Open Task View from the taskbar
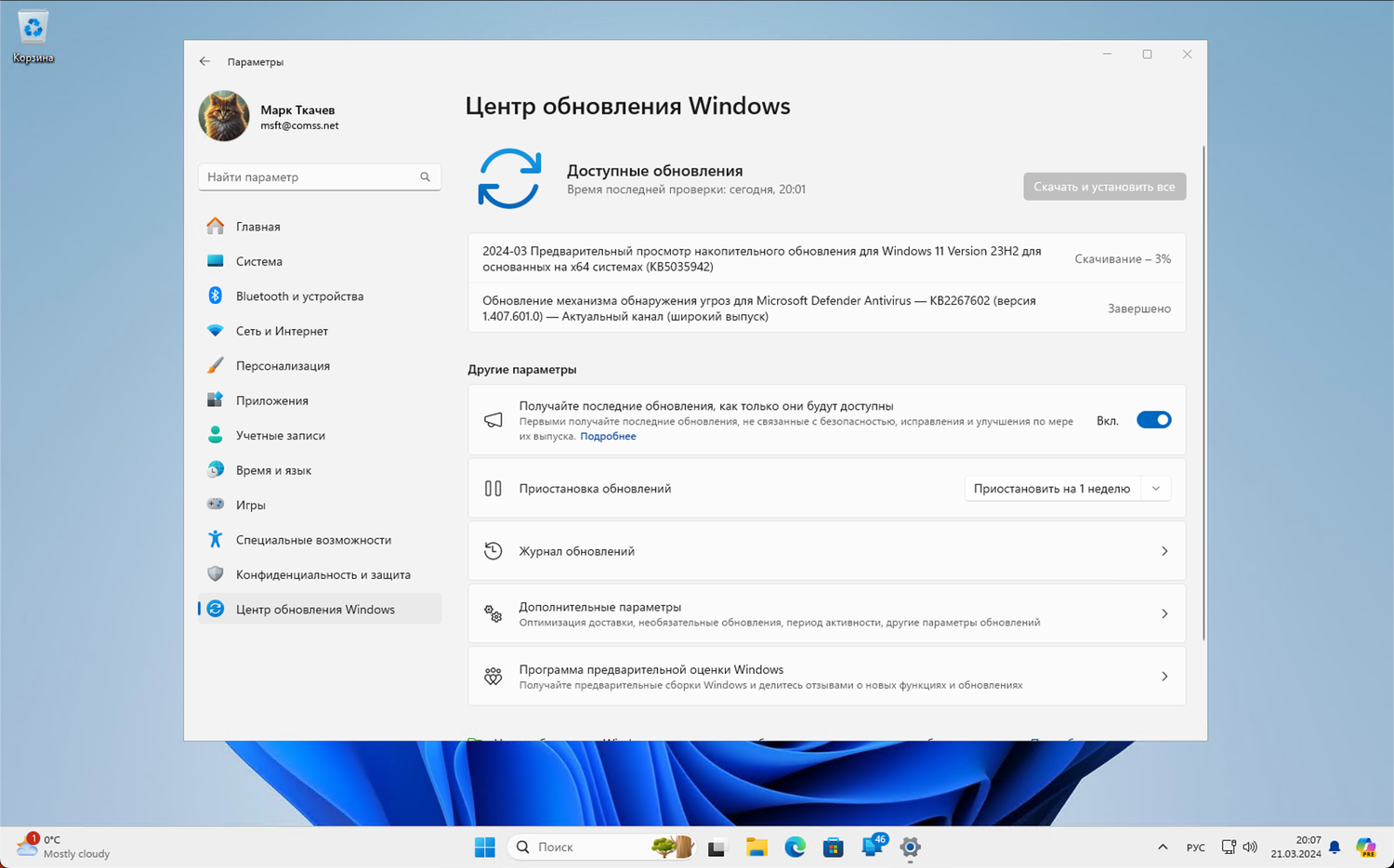Viewport: 1394px width, 868px height. point(717,847)
